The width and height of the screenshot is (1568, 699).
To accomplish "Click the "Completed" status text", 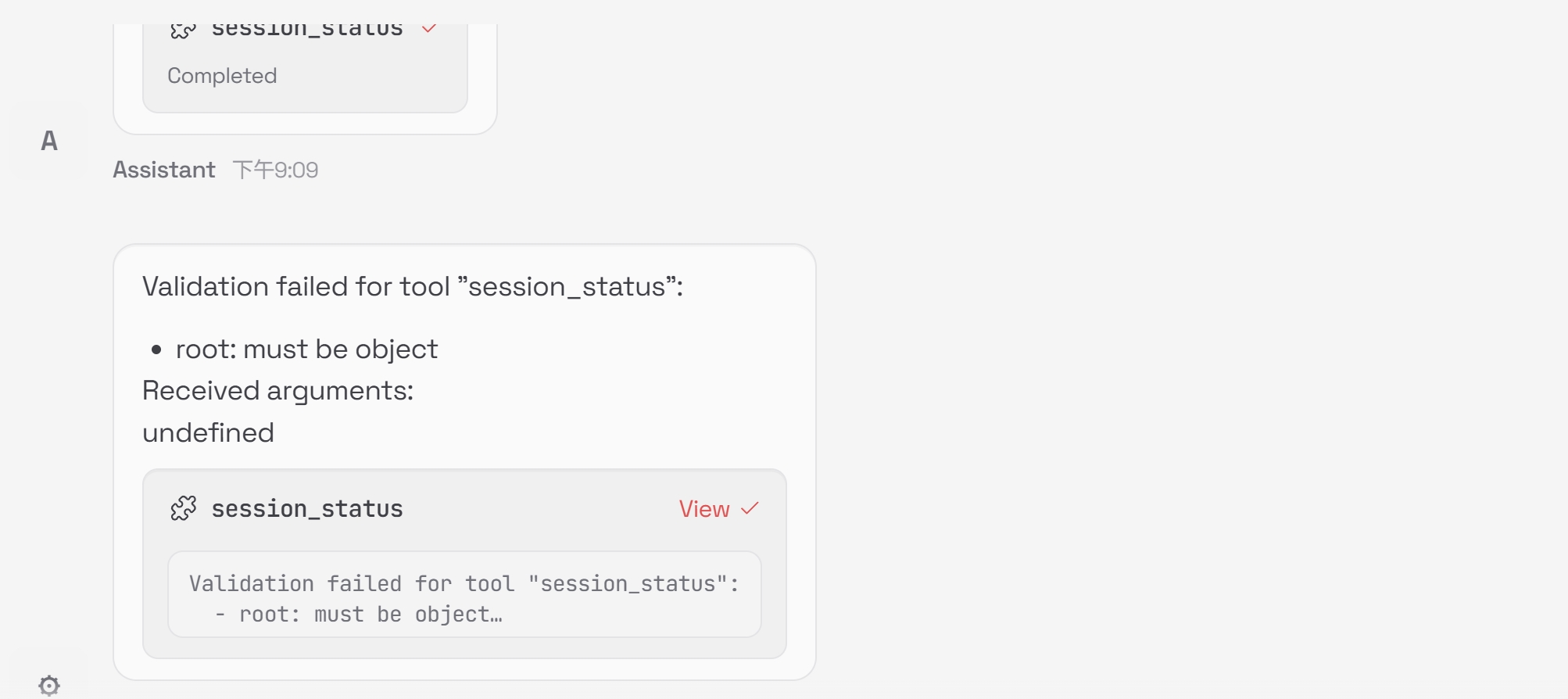I will [222, 76].
